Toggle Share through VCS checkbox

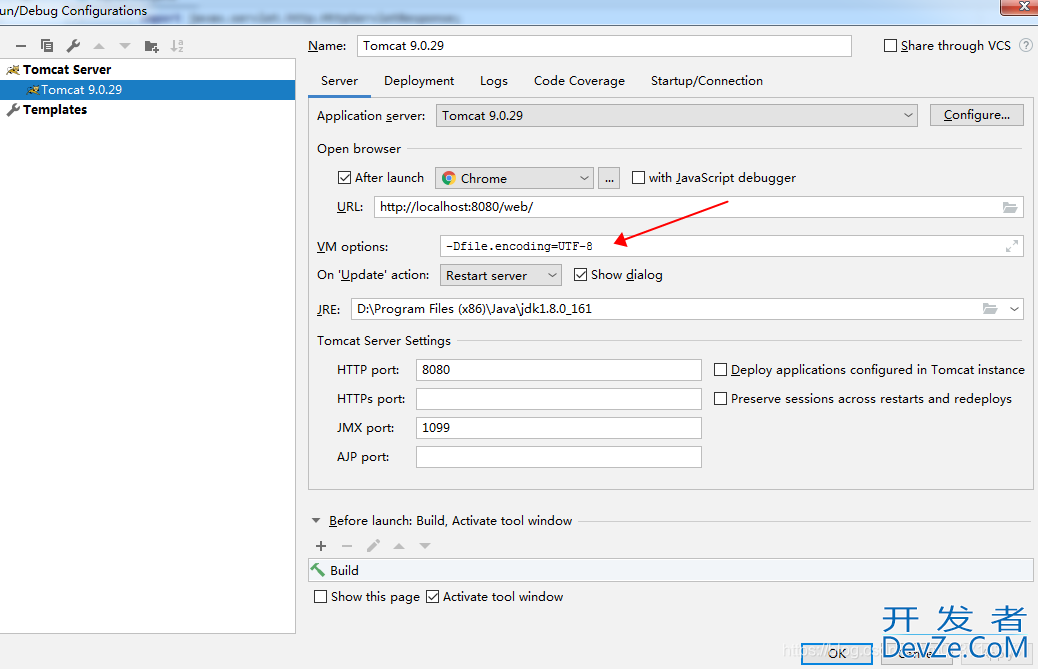(x=890, y=46)
